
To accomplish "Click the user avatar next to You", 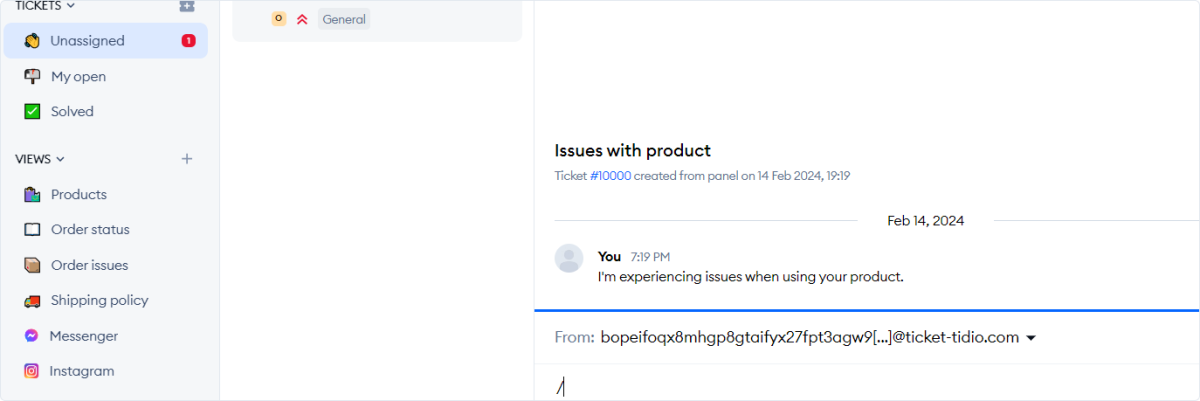I will [x=569, y=258].
